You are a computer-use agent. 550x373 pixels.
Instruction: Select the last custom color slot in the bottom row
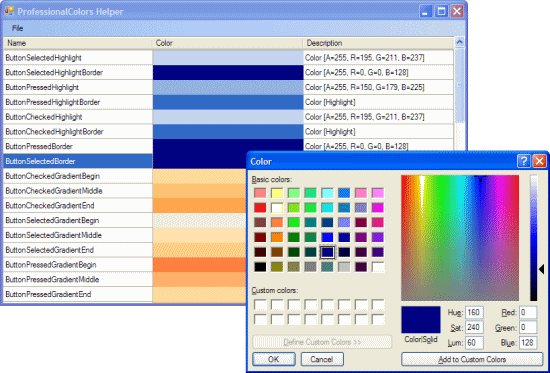(x=378, y=320)
